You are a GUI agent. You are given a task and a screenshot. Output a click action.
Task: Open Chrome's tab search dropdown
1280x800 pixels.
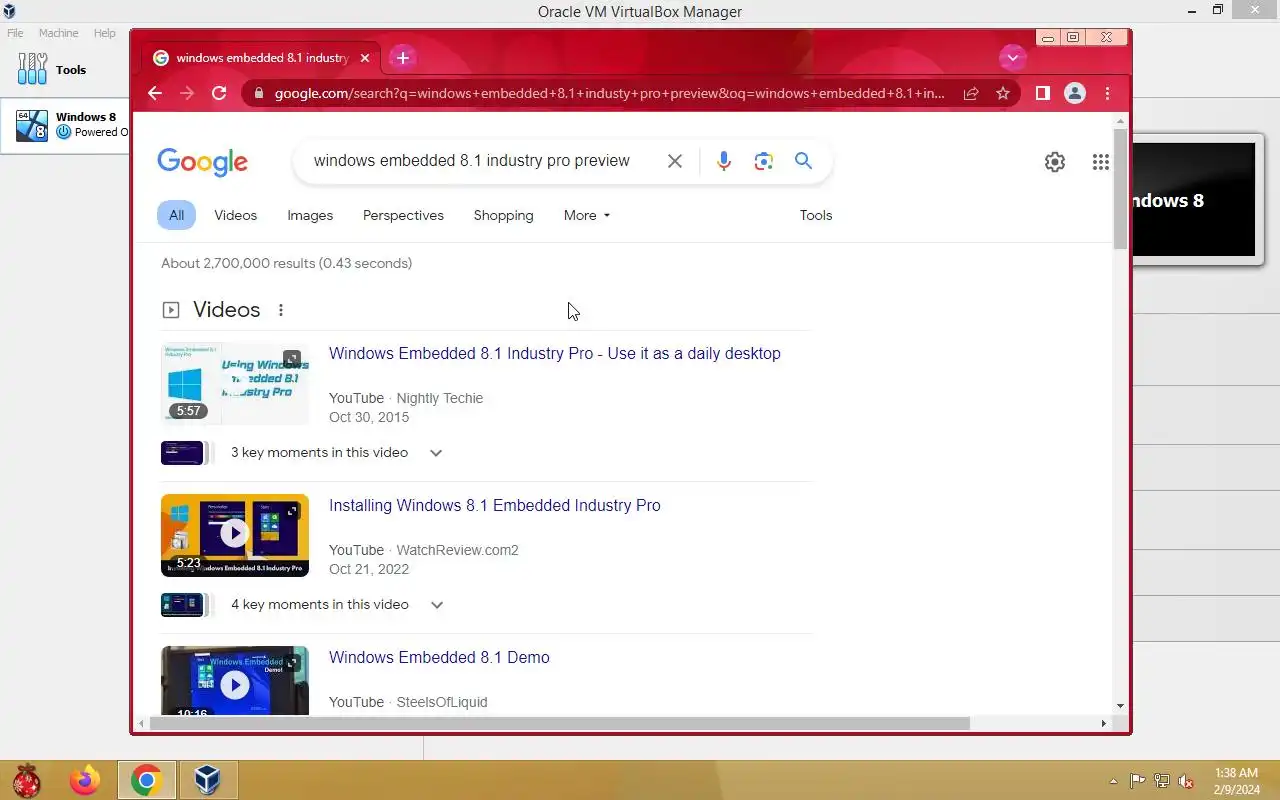pos(1013,58)
